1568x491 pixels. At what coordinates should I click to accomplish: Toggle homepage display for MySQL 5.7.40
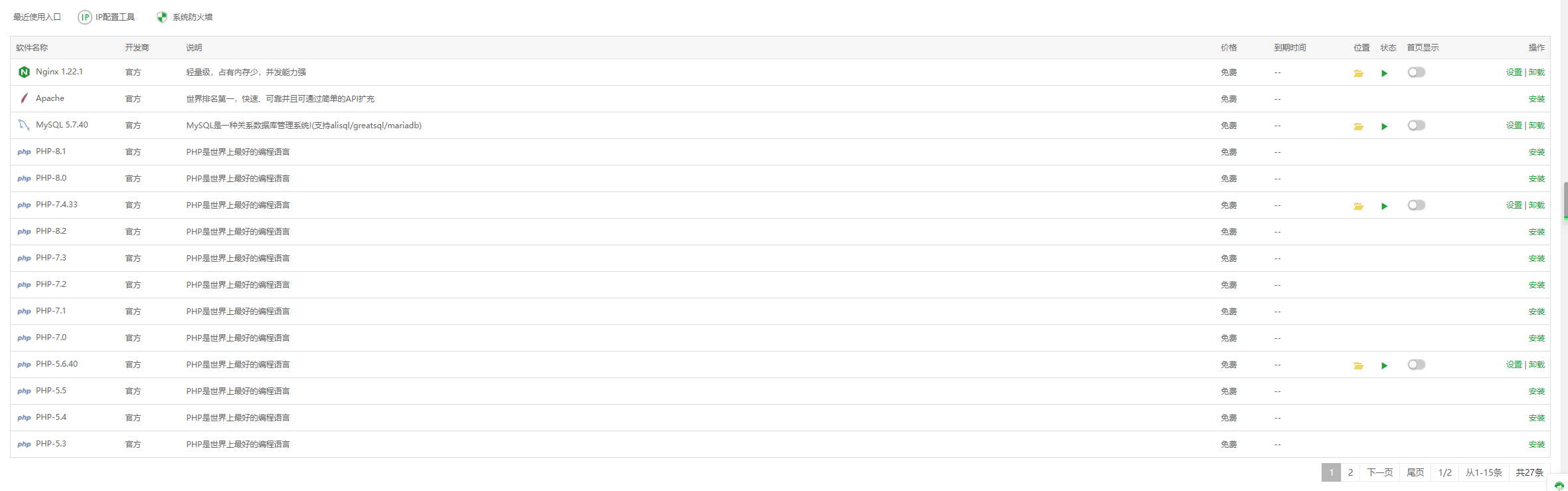[1416, 126]
